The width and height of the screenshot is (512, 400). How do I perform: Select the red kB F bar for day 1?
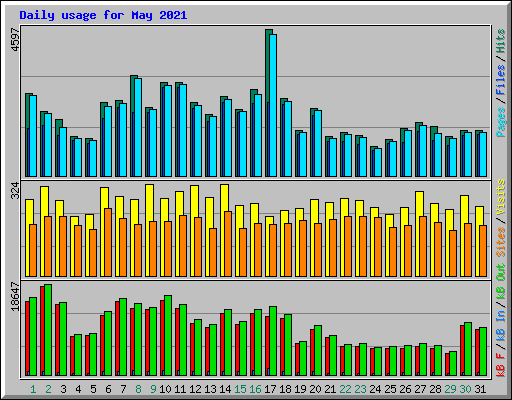tap(27, 338)
